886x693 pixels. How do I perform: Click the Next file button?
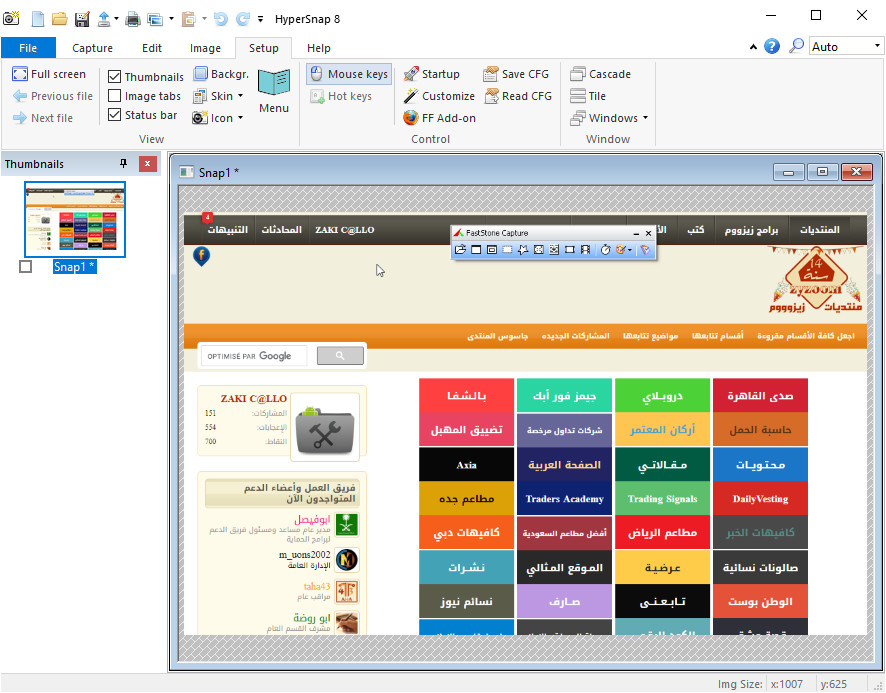point(43,118)
